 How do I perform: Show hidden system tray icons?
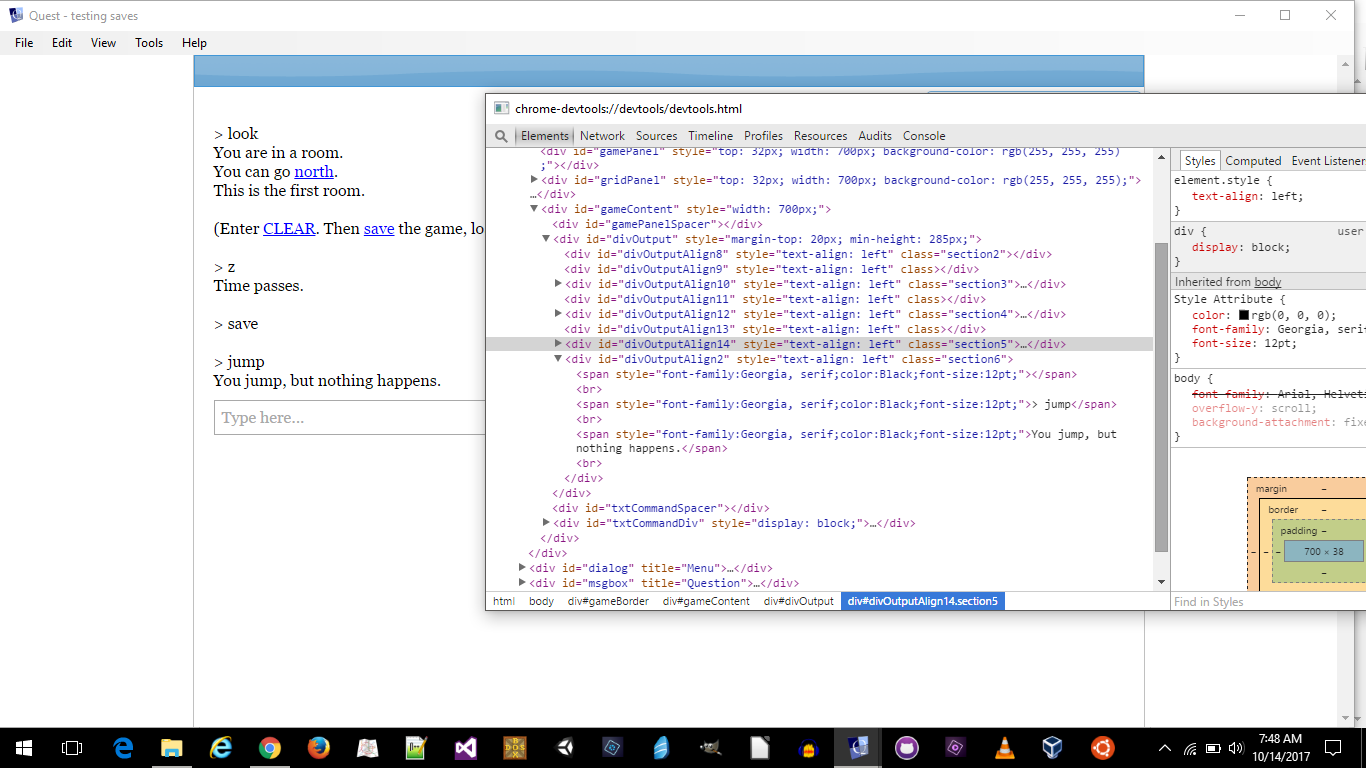(1165, 748)
